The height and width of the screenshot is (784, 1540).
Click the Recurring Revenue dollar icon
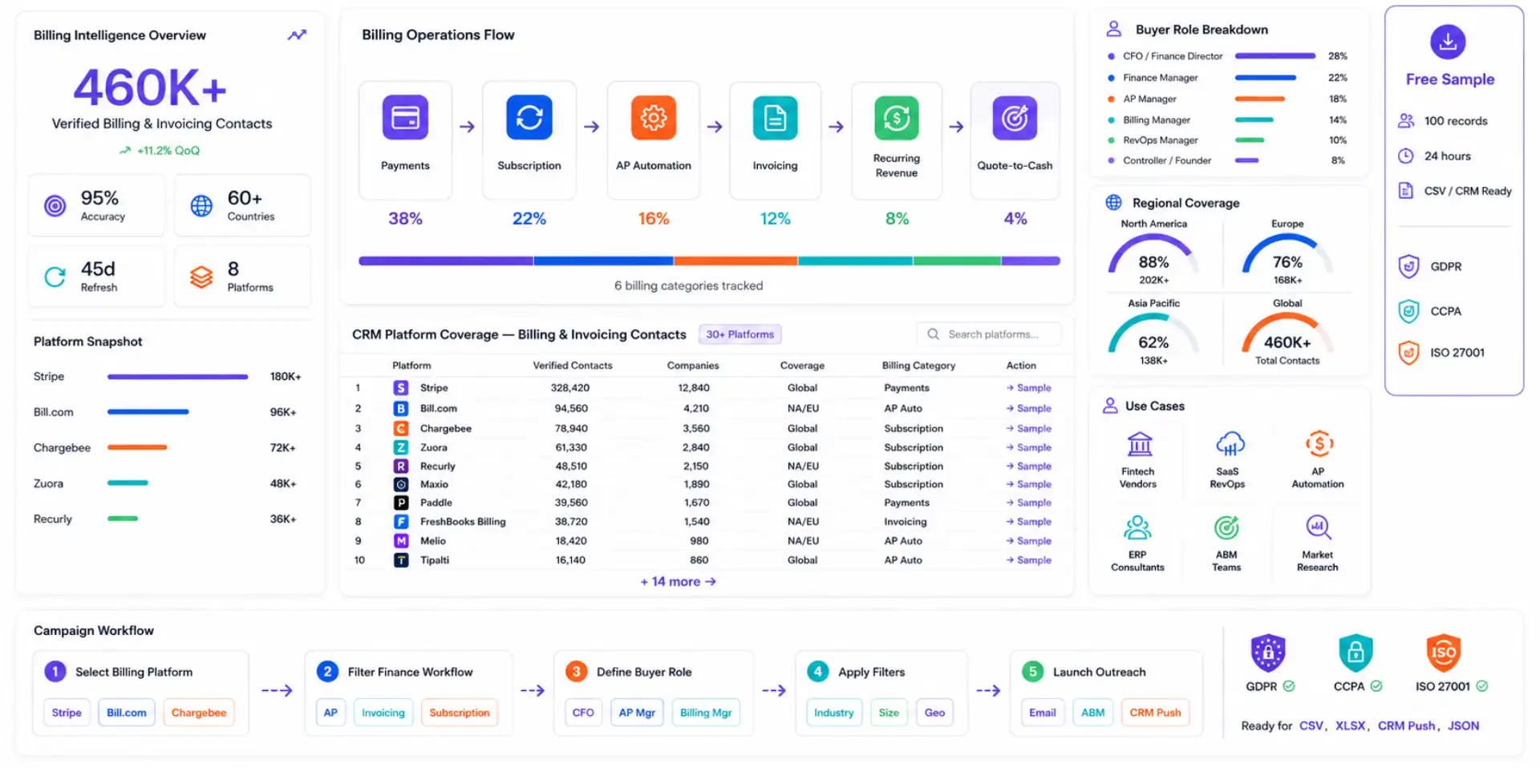pyautogui.click(x=897, y=118)
